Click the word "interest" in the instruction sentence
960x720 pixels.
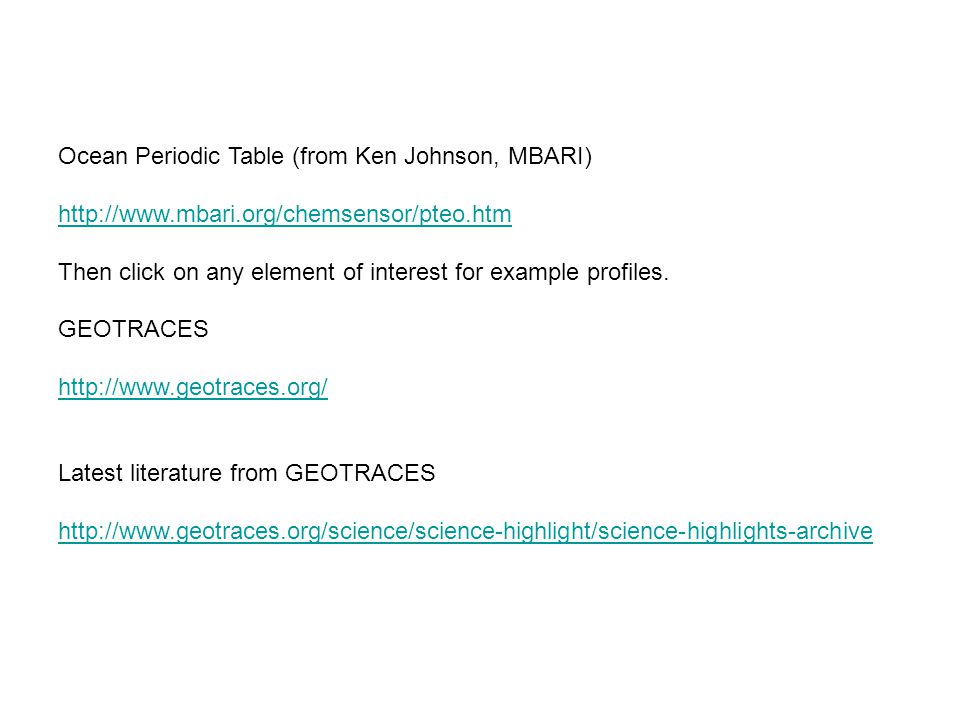[x=408, y=272]
